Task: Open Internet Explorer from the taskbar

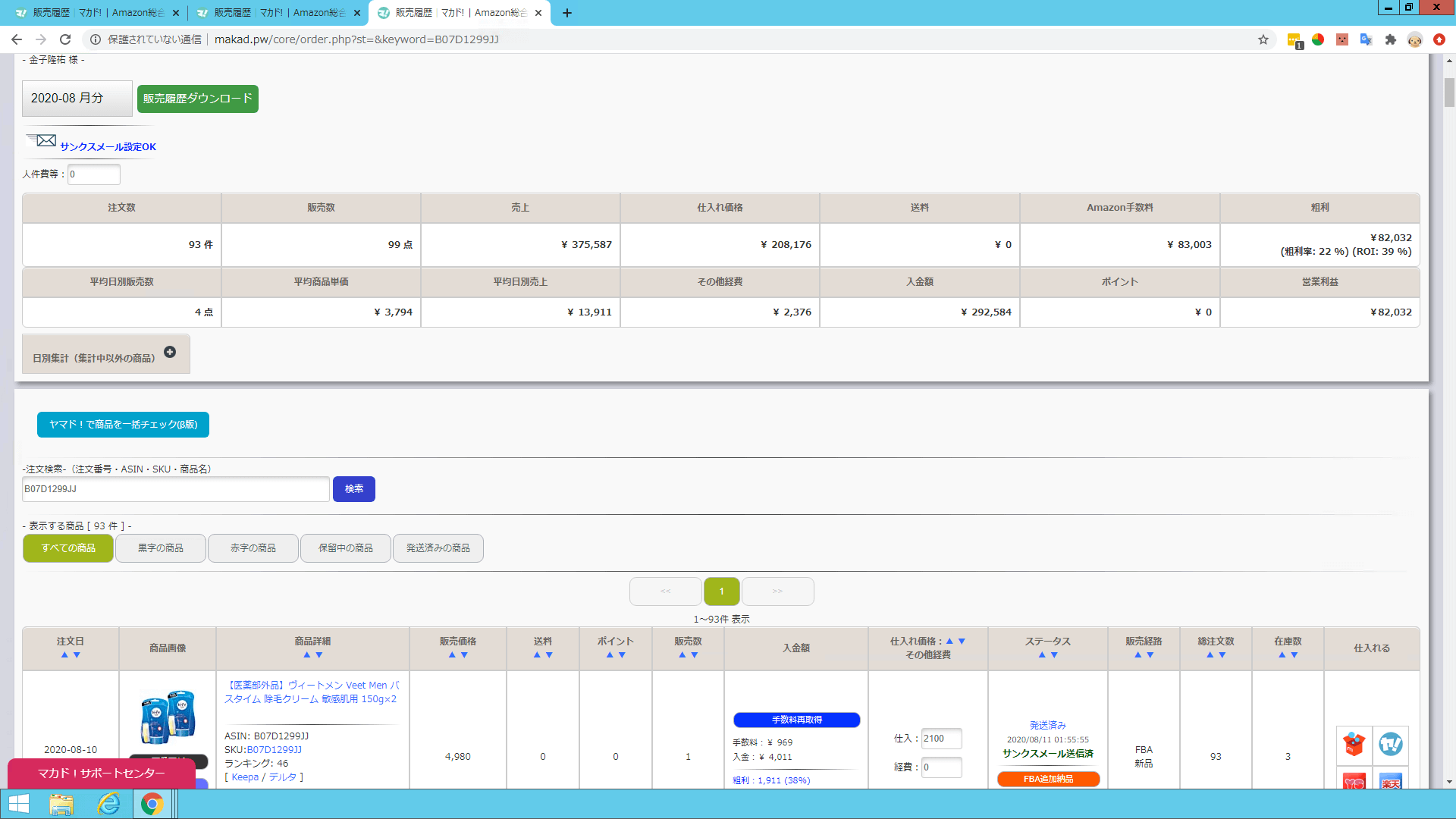Action: 108,804
